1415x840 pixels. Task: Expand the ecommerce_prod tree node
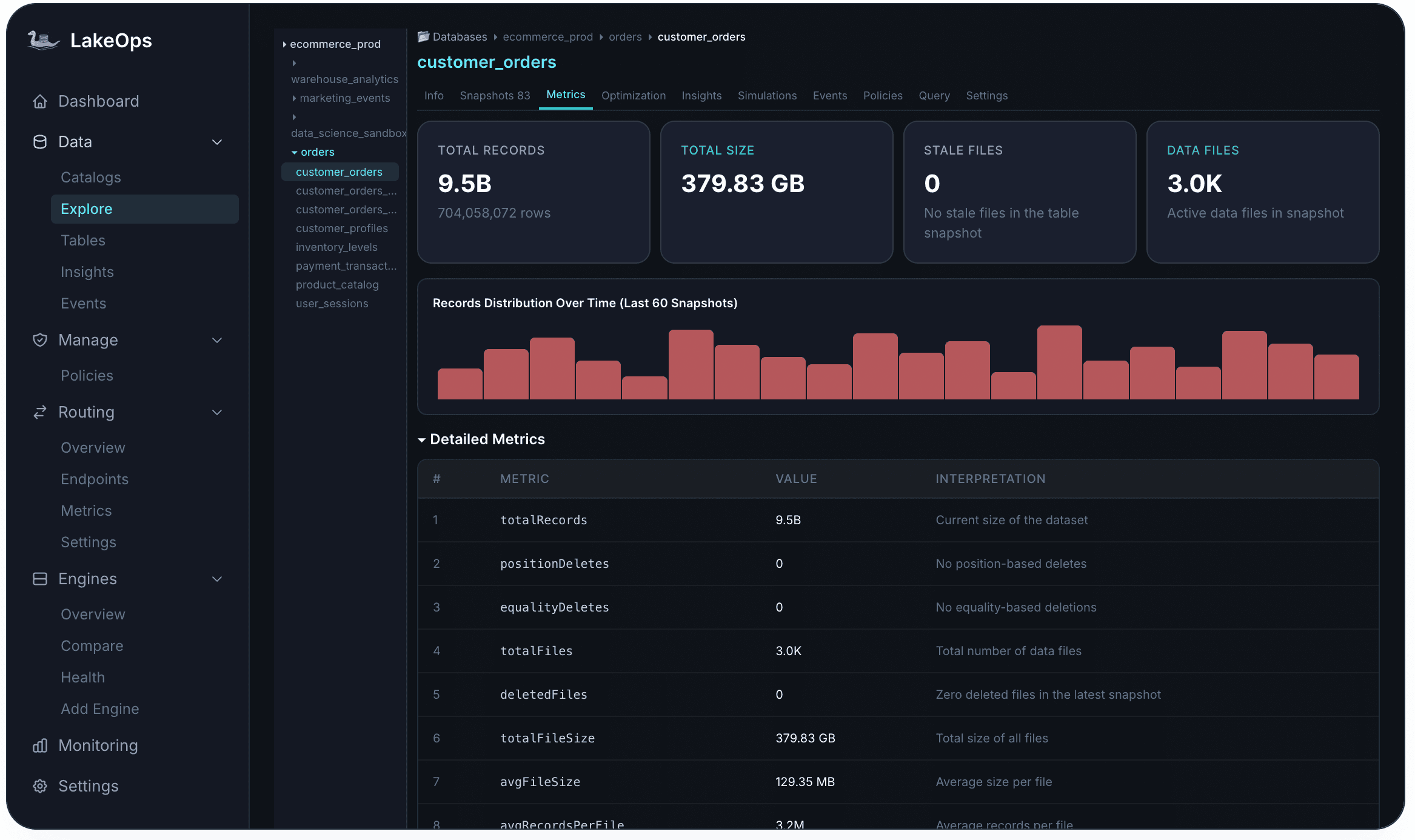click(284, 44)
